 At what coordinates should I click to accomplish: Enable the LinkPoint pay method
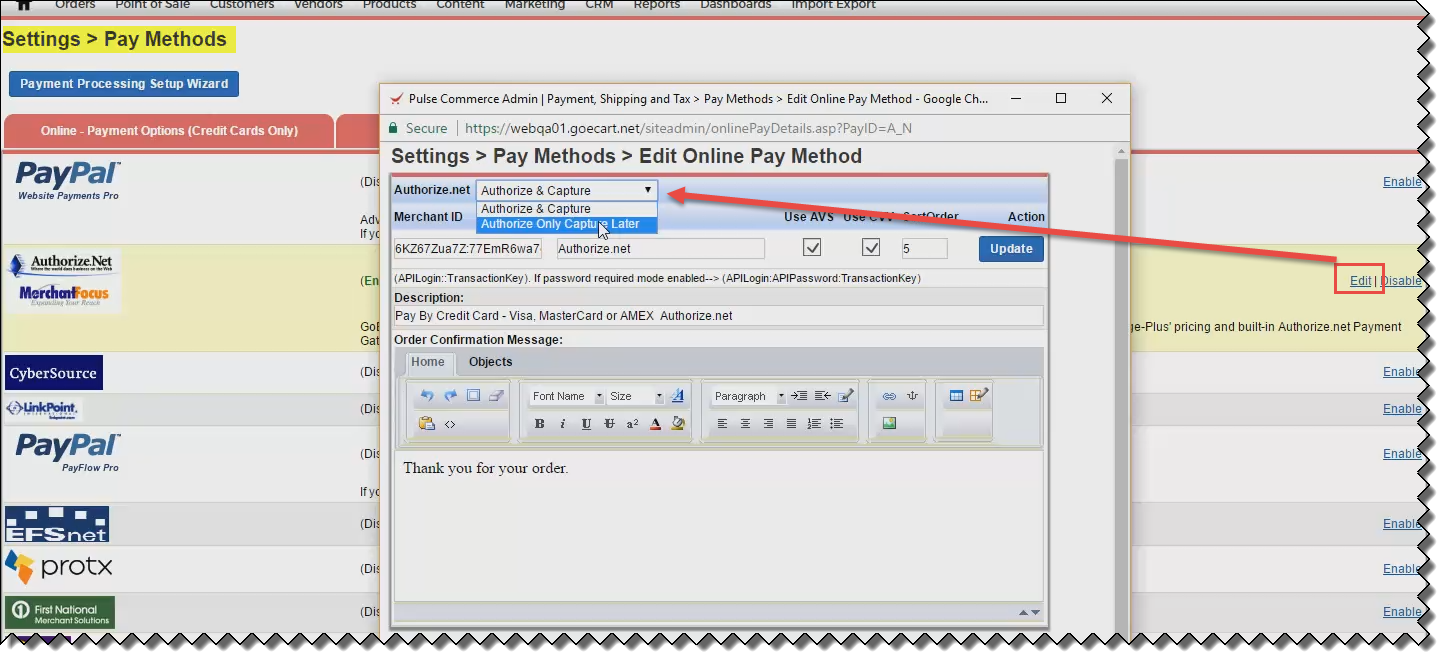pos(1402,409)
